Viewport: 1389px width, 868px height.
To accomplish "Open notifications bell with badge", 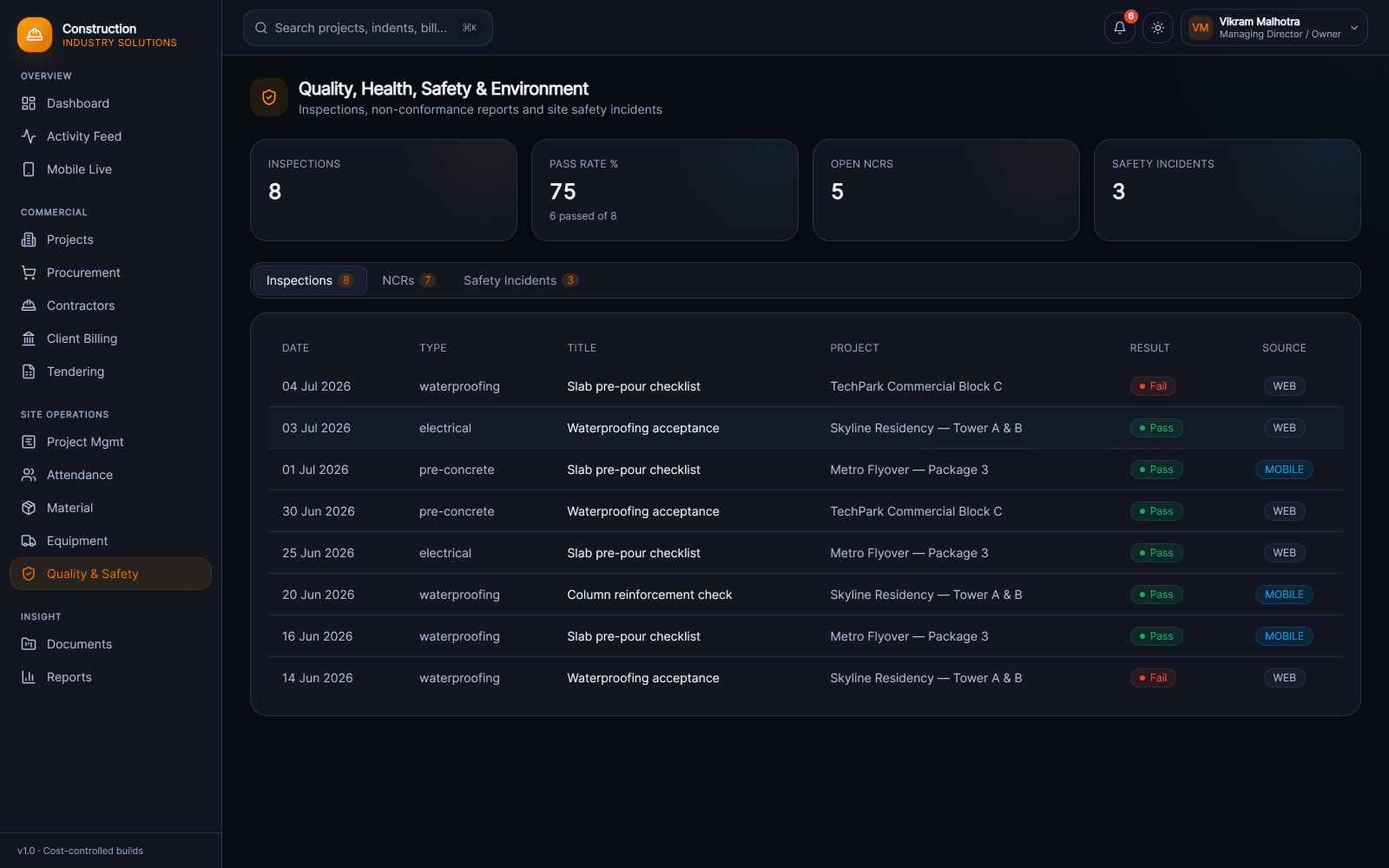I will [x=1120, y=28].
